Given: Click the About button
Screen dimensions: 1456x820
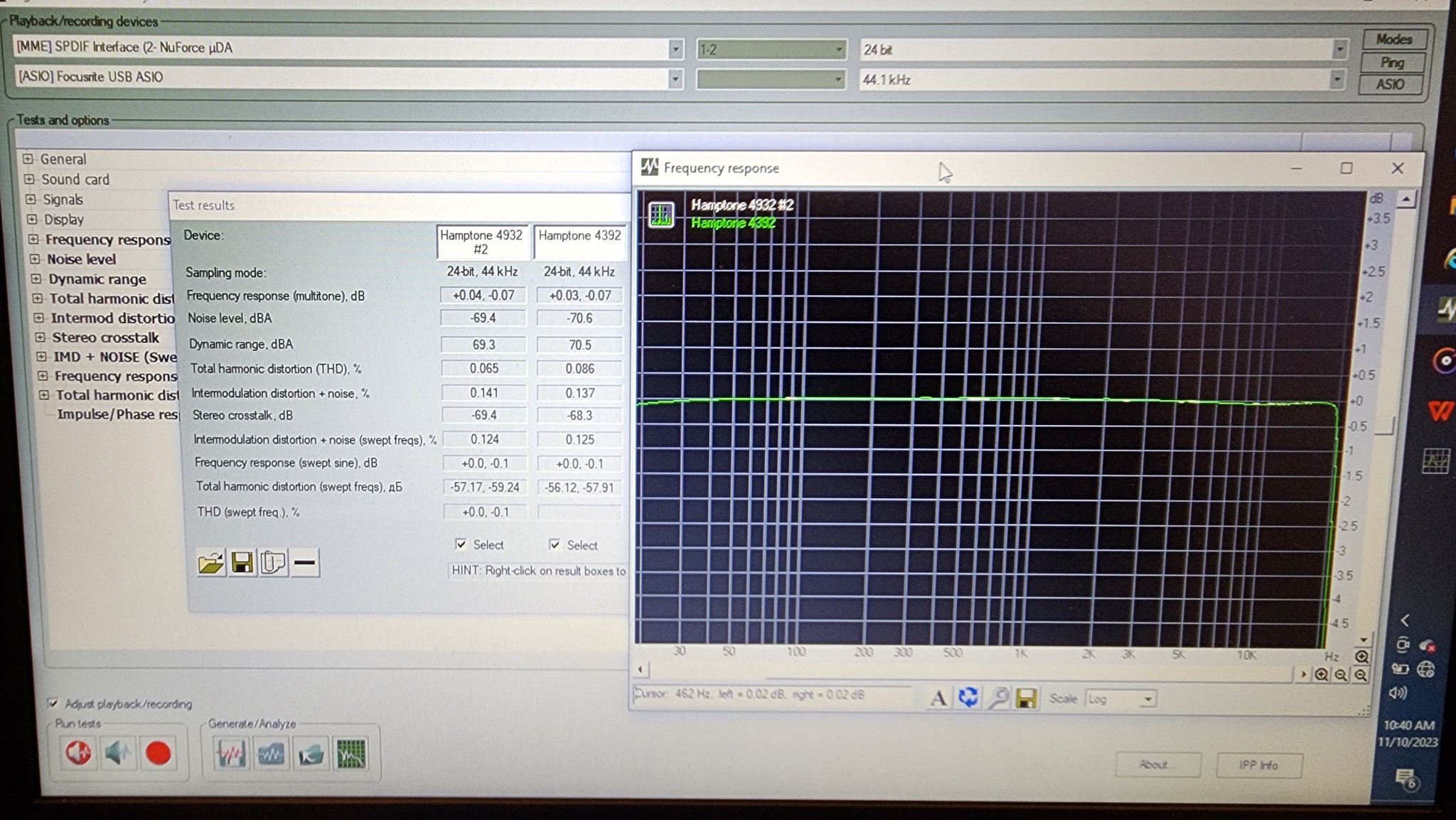Looking at the screenshot, I should [x=1158, y=765].
